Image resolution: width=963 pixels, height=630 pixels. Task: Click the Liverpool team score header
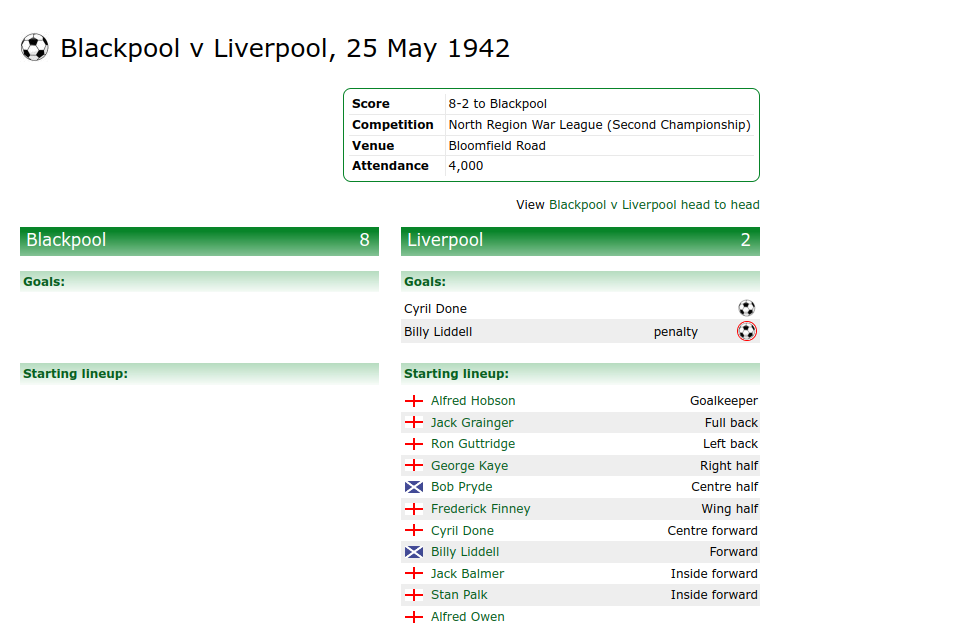pos(580,241)
